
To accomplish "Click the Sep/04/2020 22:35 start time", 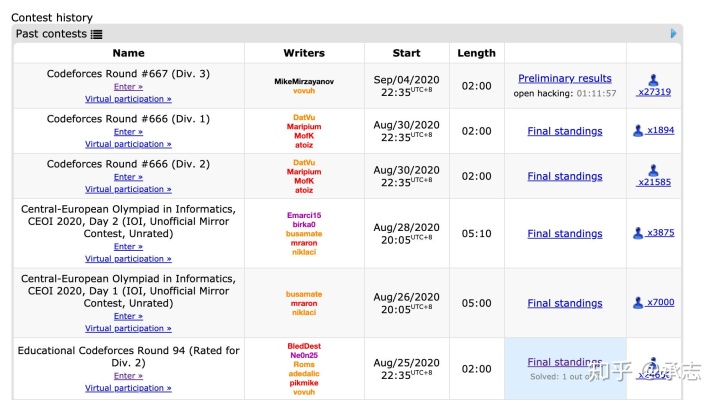I will point(406,86).
